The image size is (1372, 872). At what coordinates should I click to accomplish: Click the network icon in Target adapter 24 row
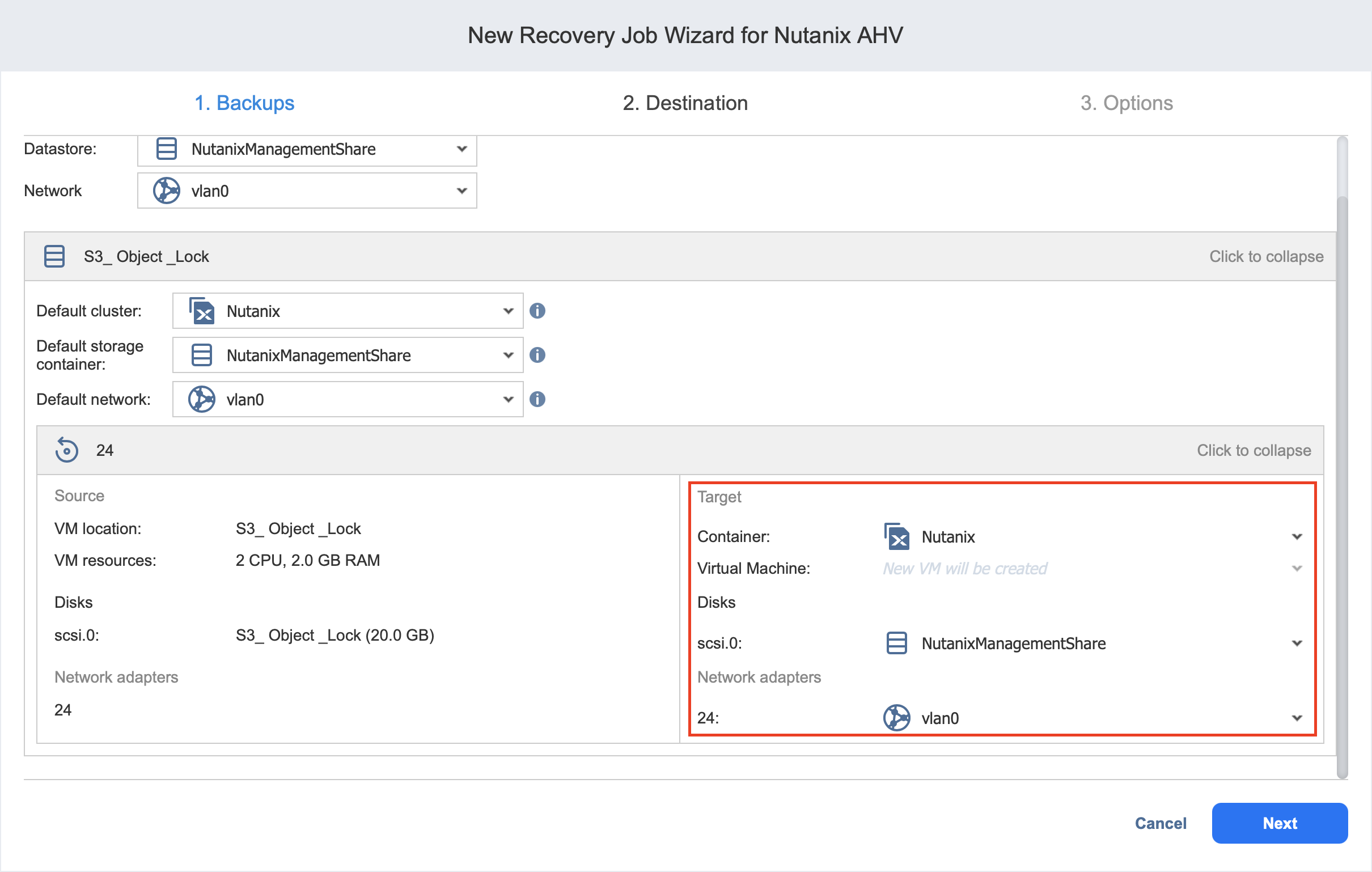tap(897, 718)
